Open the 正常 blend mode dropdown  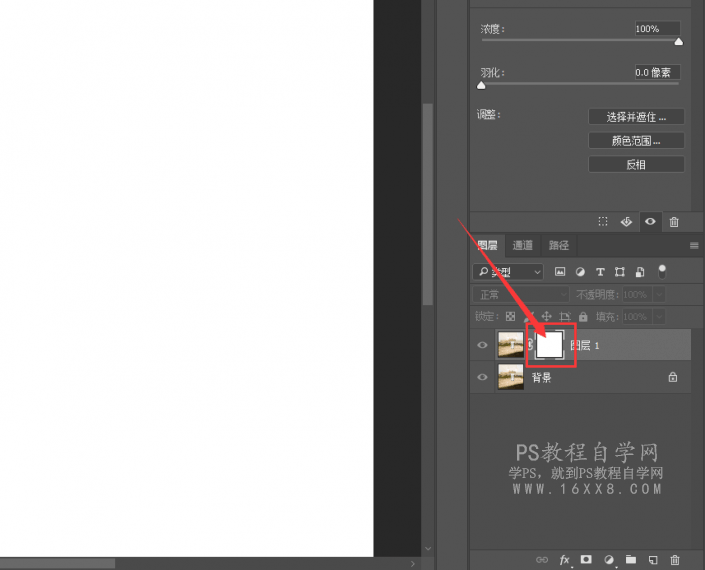pyautogui.click(x=521, y=295)
